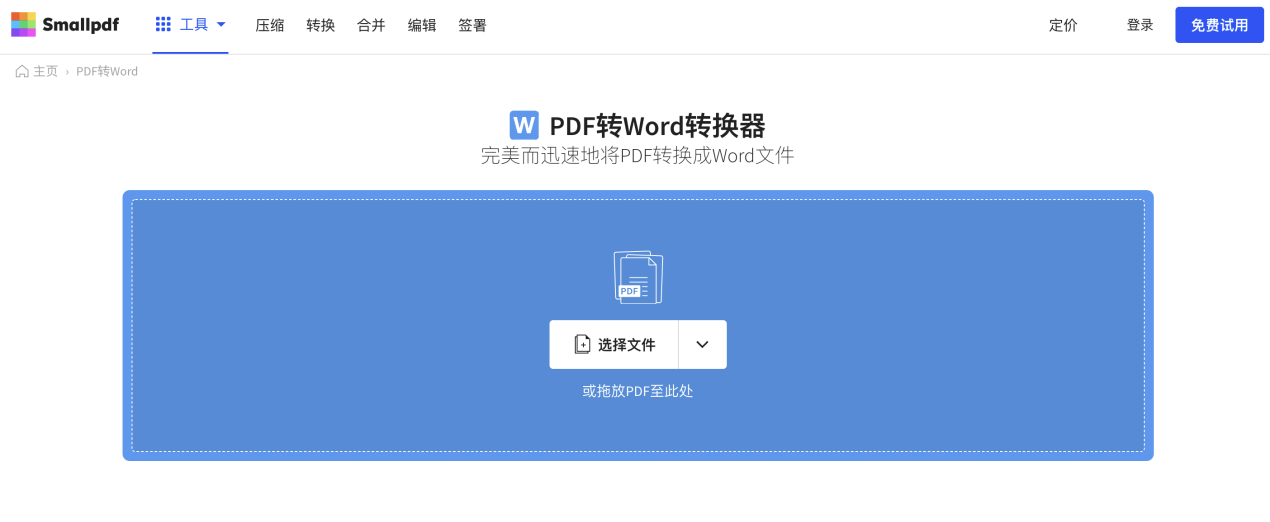The image size is (1270, 522).
Task: Navigate to 主页 breadcrumb link
Action: pyautogui.click(x=46, y=72)
